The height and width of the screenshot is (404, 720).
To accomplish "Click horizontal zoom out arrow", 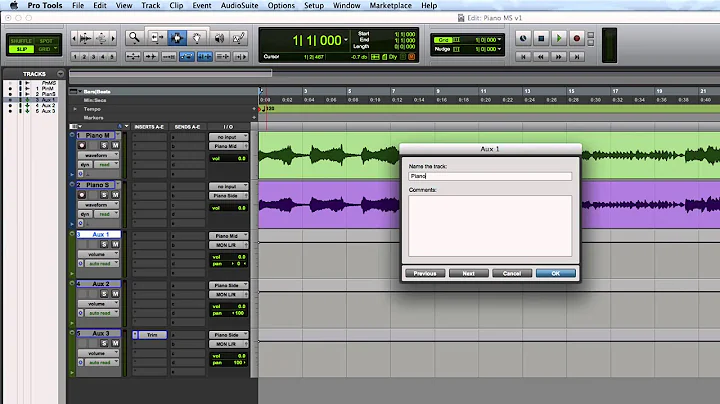I will 74,38.
